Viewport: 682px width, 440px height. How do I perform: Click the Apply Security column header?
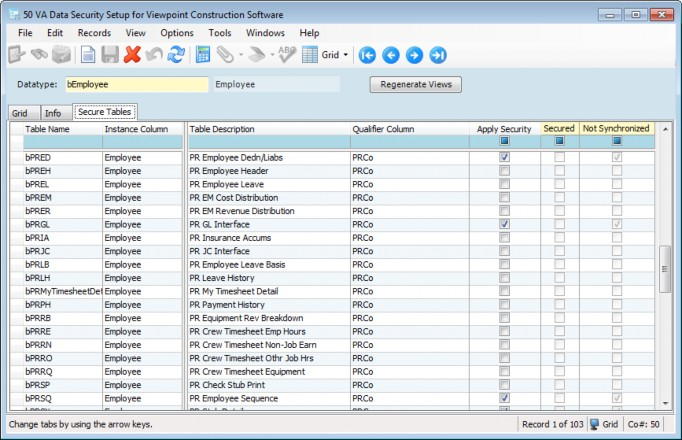point(505,129)
